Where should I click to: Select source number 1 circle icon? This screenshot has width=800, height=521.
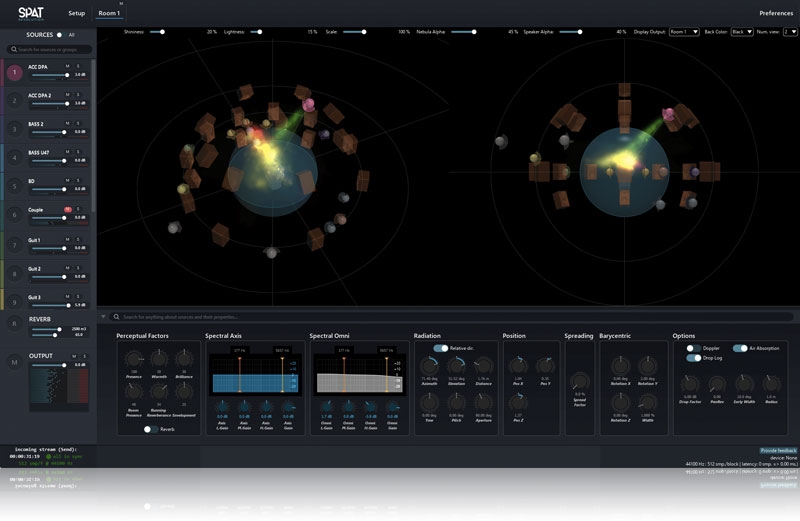coord(14,72)
